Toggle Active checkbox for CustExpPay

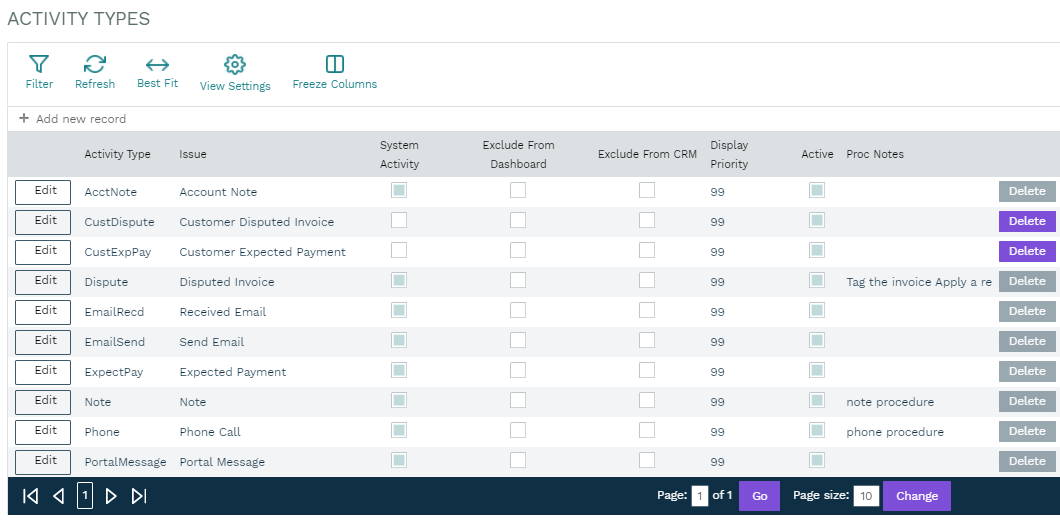pyautogui.click(x=817, y=250)
